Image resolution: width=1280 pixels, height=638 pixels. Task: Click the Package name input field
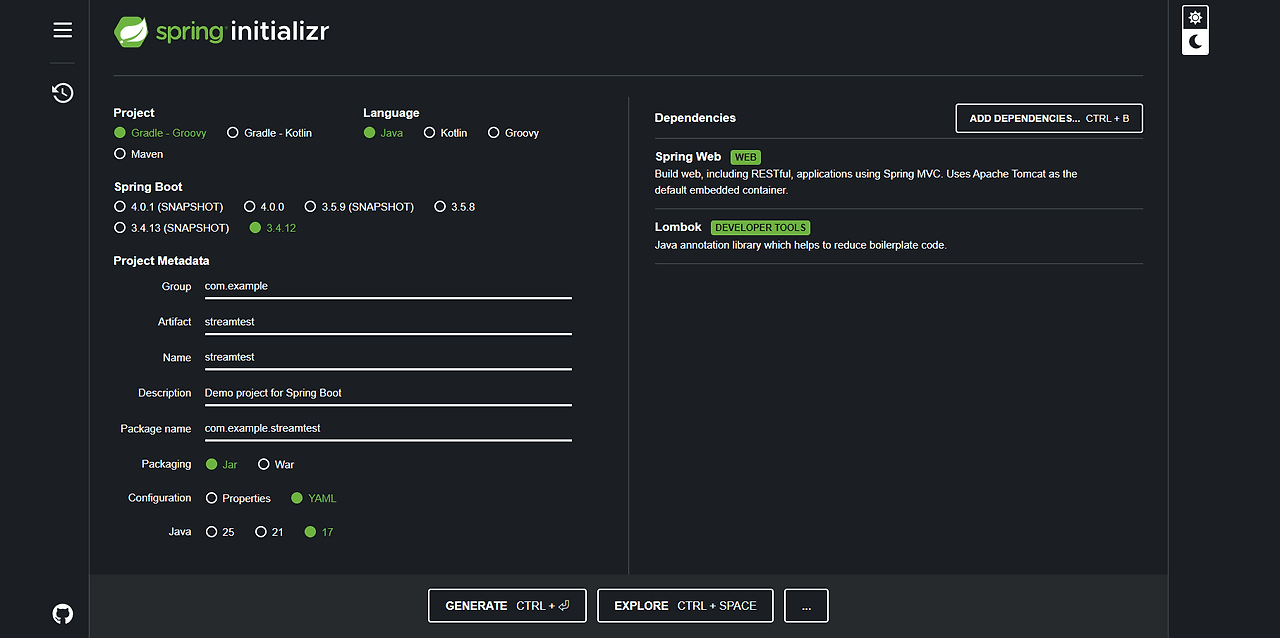click(388, 428)
